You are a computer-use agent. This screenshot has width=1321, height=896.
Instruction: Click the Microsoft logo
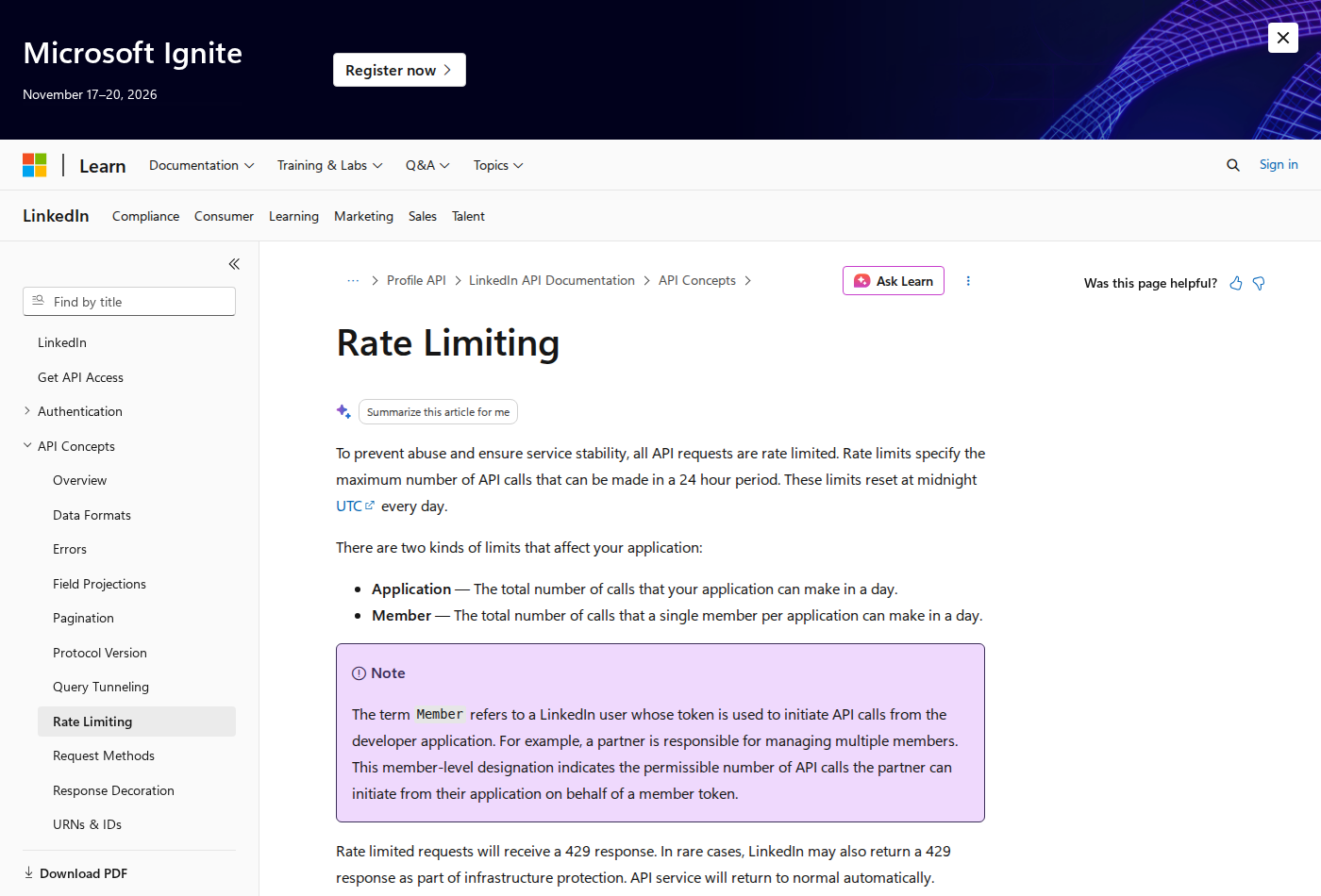[x=35, y=165]
